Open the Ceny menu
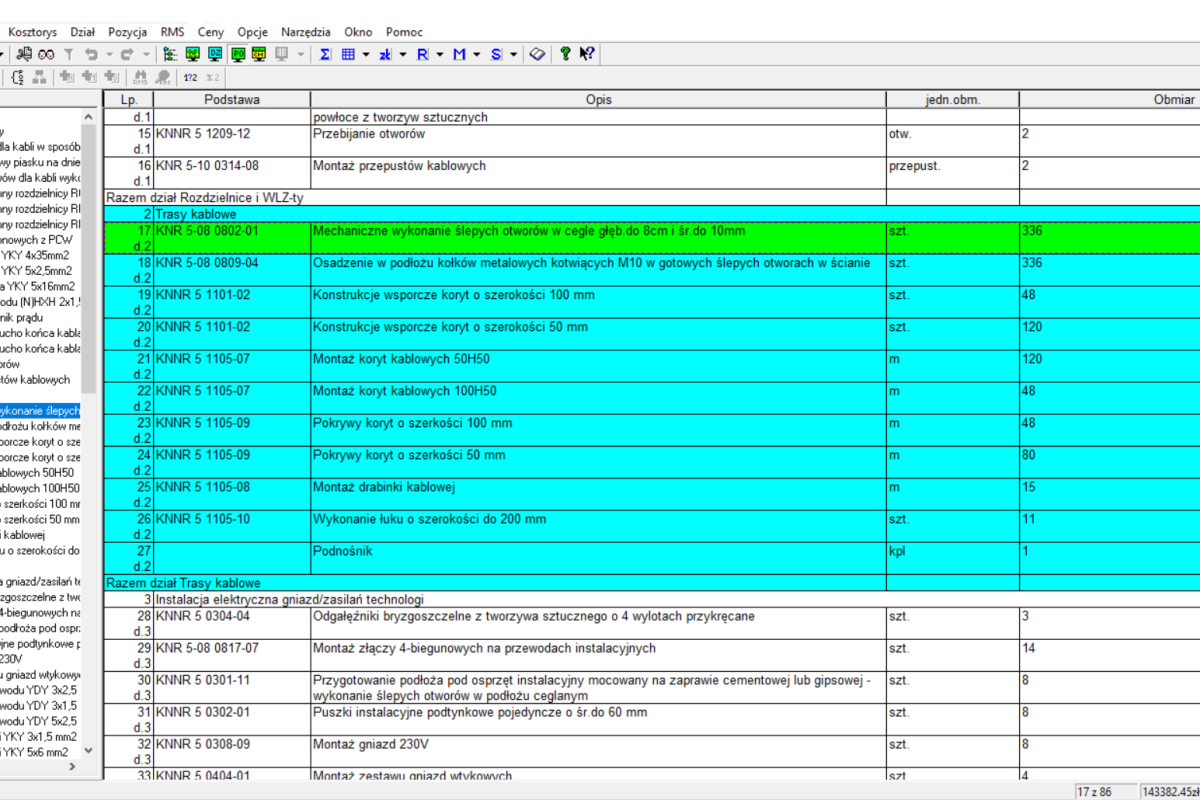Viewport: 1200px width, 800px height. click(211, 31)
